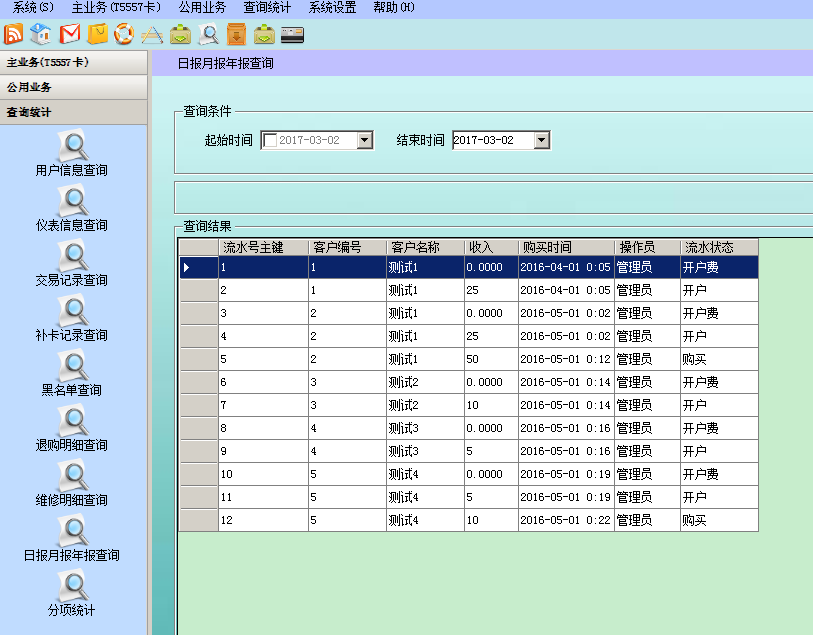Click the black credit card toolbar icon
Image resolution: width=813 pixels, height=635 pixels.
click(292, 35)
